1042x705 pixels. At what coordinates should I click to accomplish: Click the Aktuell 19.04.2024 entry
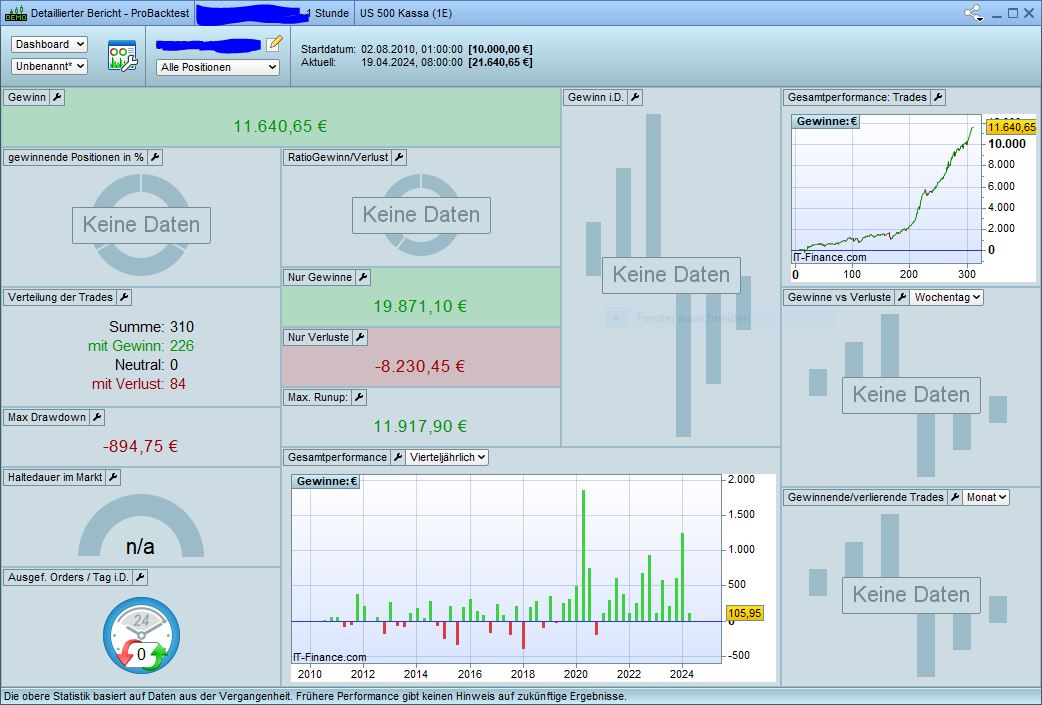[417, 62]
